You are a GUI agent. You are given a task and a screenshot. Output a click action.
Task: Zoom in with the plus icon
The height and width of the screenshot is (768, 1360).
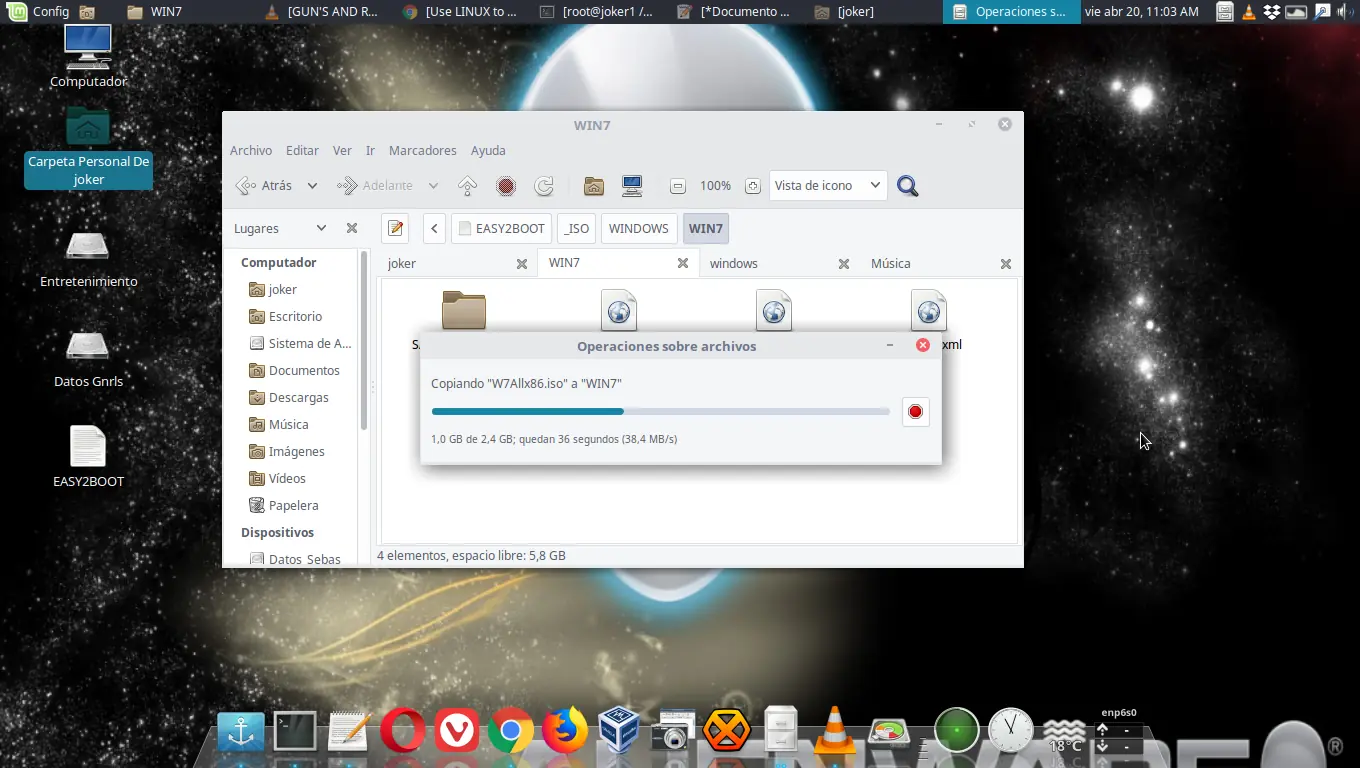pyautogui.click(x=753, y=186)
